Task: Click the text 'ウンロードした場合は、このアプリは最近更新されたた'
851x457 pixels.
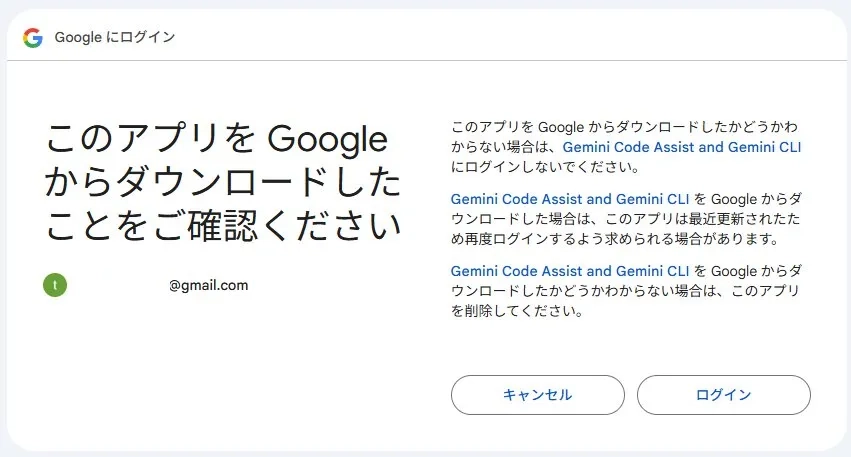Action: click(625, 219)
